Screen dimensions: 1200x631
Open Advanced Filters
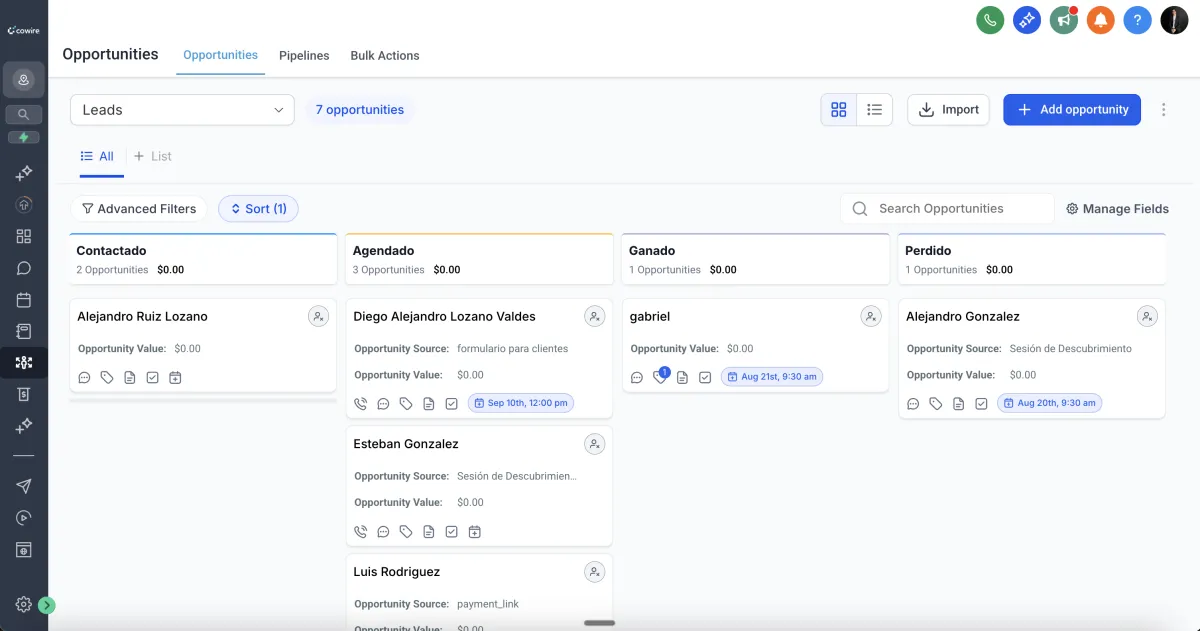click(138, 209)
